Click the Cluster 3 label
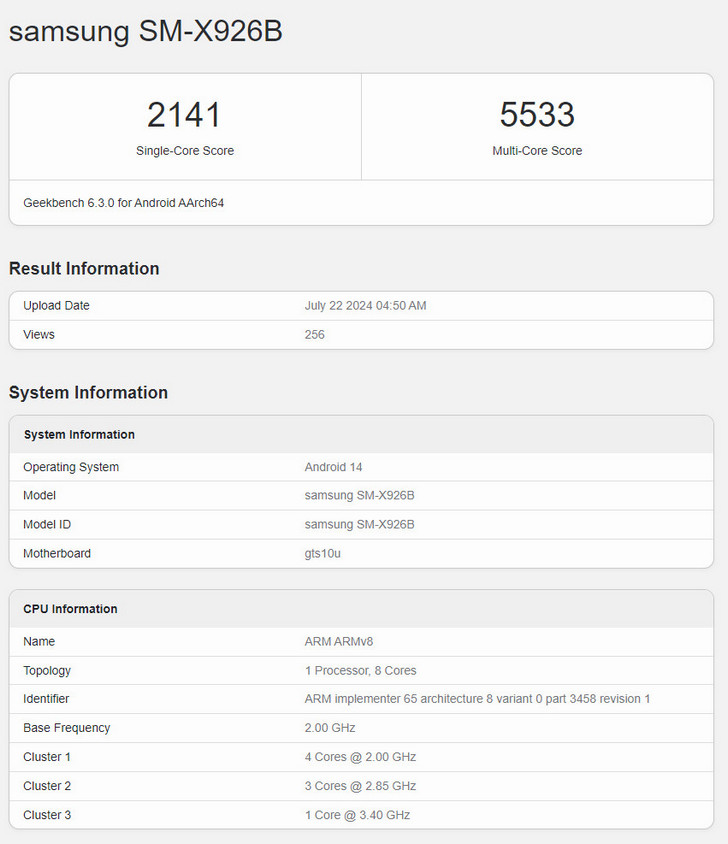Image resolution: width=728 pixels, height=844 pixels. coord(47,815)
